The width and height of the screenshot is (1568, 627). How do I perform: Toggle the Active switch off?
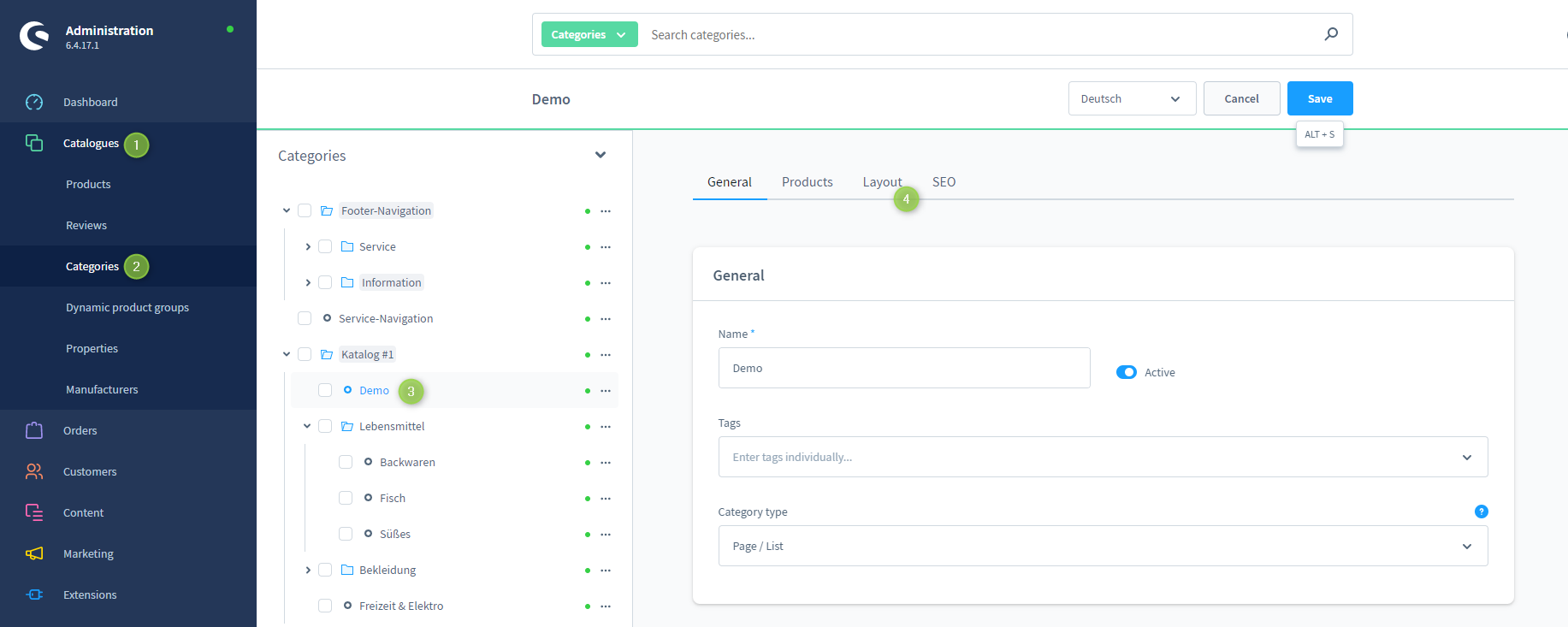1127,372
